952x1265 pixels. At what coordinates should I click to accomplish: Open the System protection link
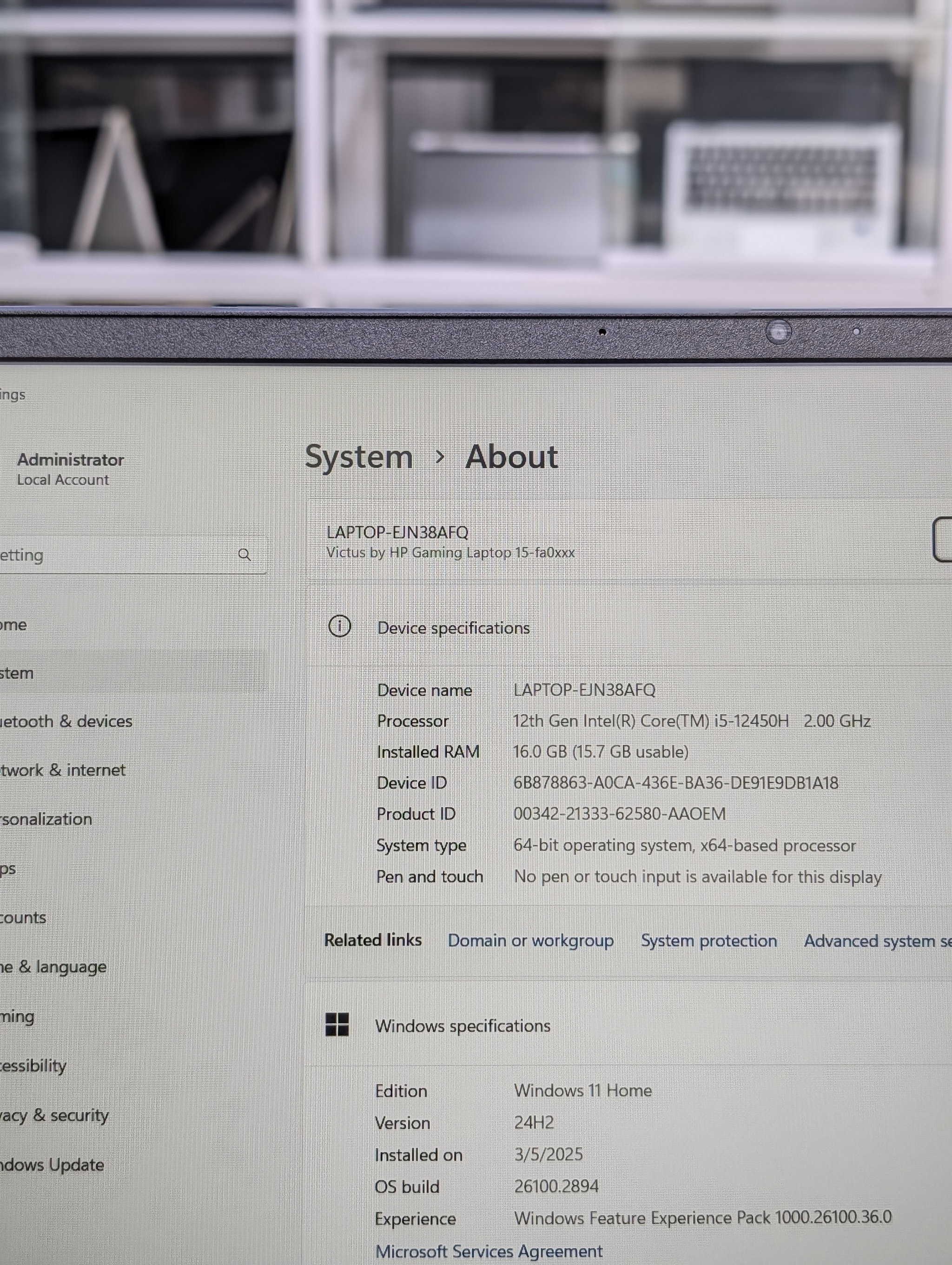[x=708, y=940]
